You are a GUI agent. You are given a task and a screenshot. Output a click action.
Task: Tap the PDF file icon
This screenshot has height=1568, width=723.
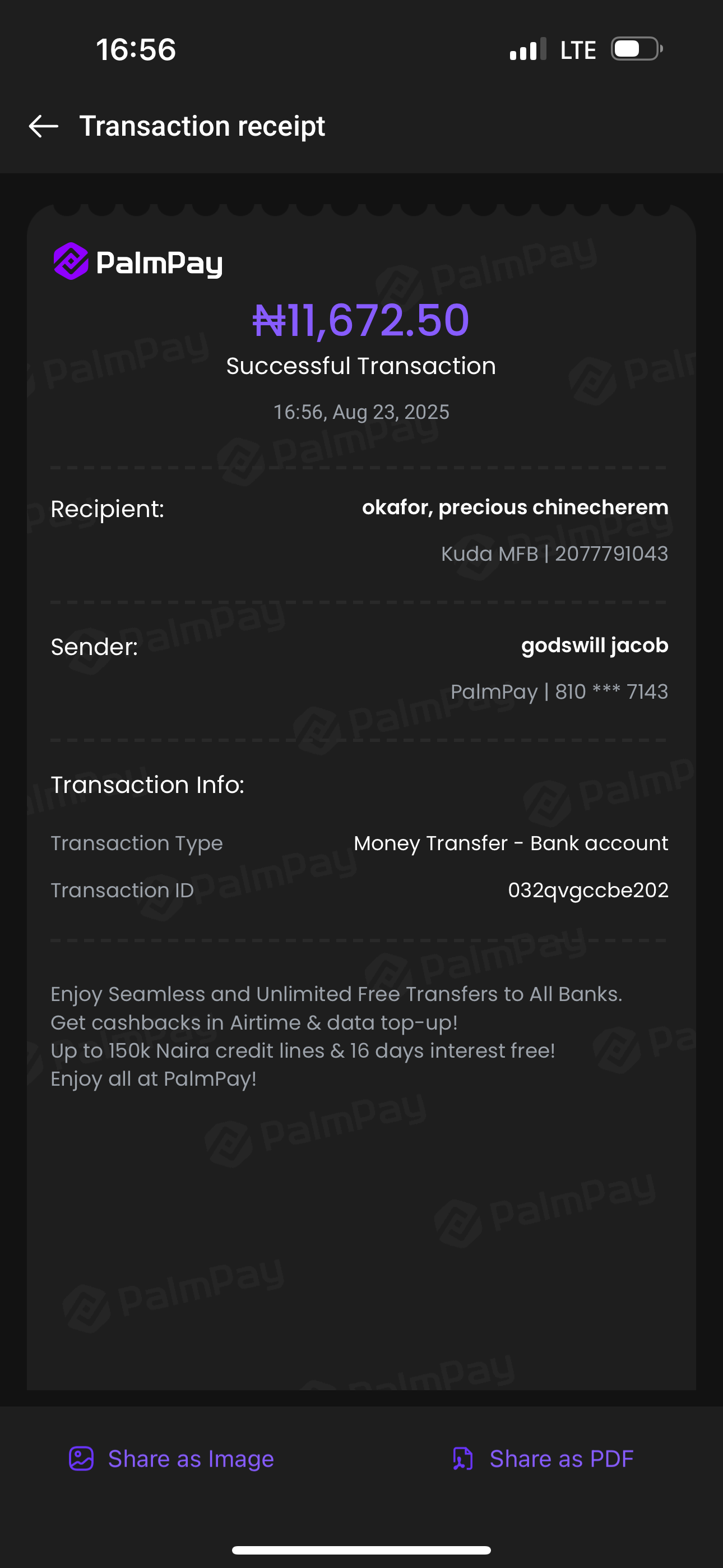[462, 1459]
